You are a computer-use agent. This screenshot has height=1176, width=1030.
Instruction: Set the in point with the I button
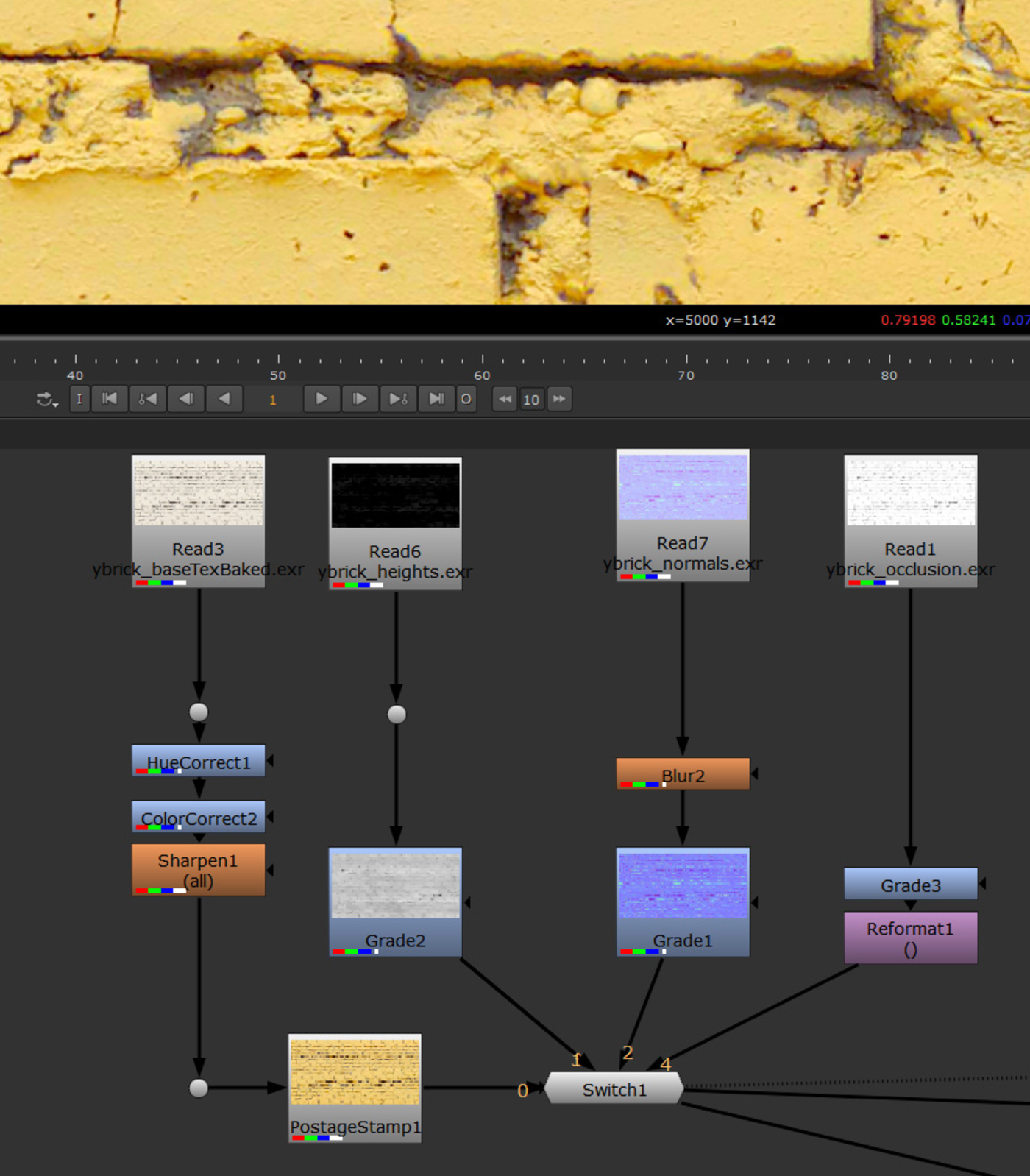79,399
